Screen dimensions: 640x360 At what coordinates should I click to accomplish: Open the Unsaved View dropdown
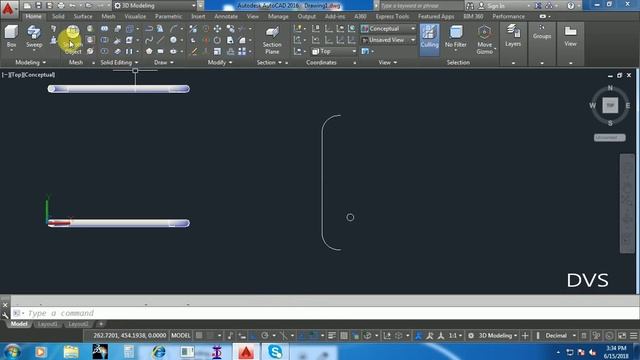[388, 40]
